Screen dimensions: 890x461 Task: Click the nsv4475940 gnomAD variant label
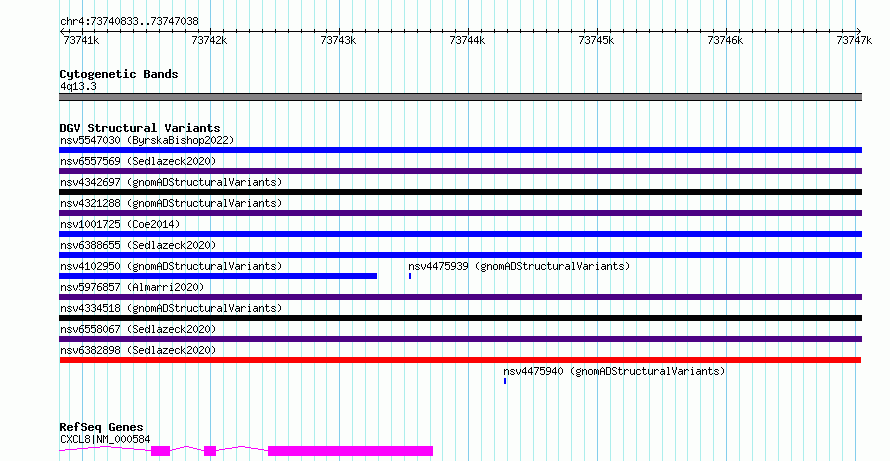pyautogui.click(x=614, y=371)
